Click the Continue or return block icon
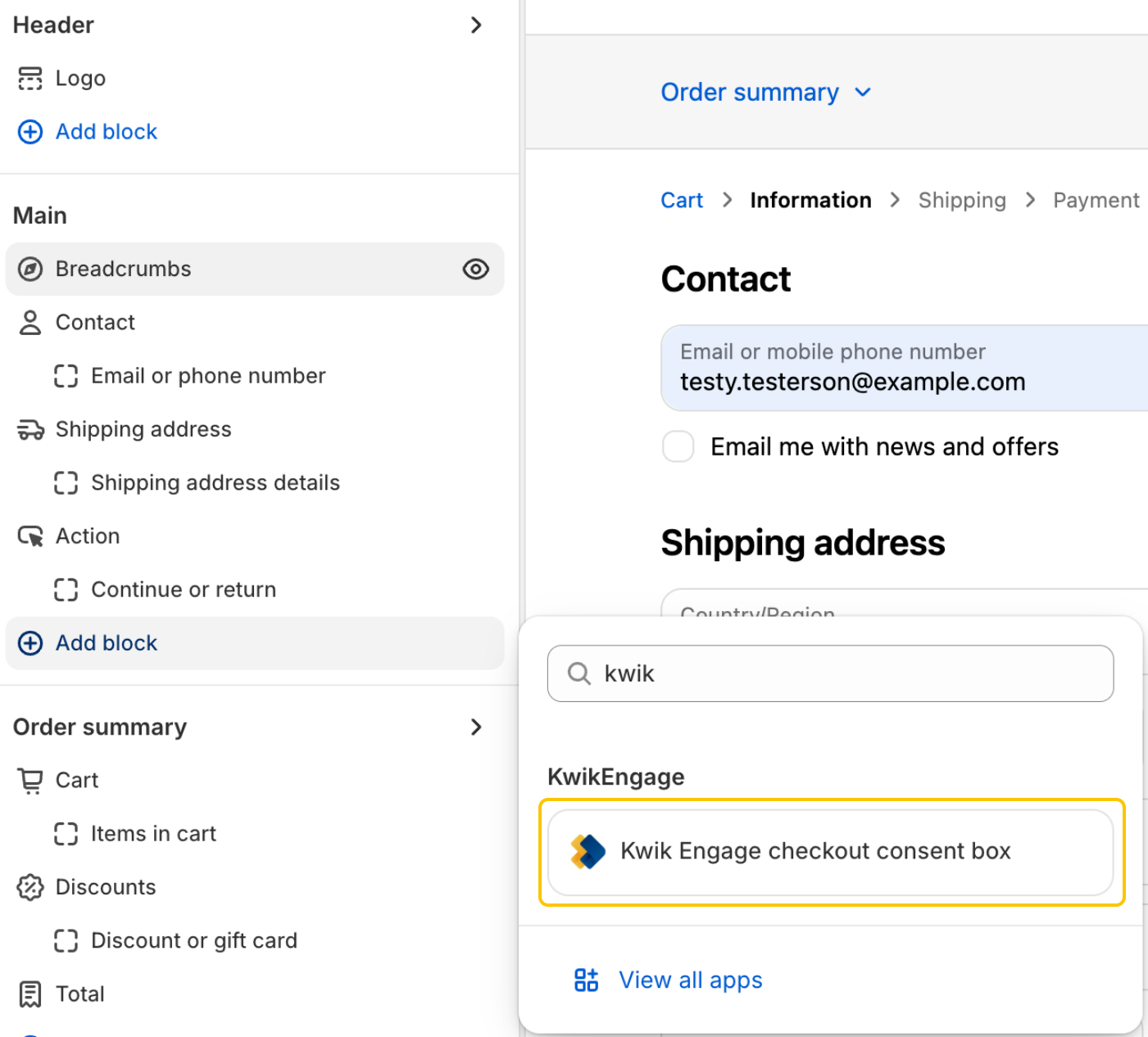The width and height of the screenshot is (1148, 1037). [66, 590]
